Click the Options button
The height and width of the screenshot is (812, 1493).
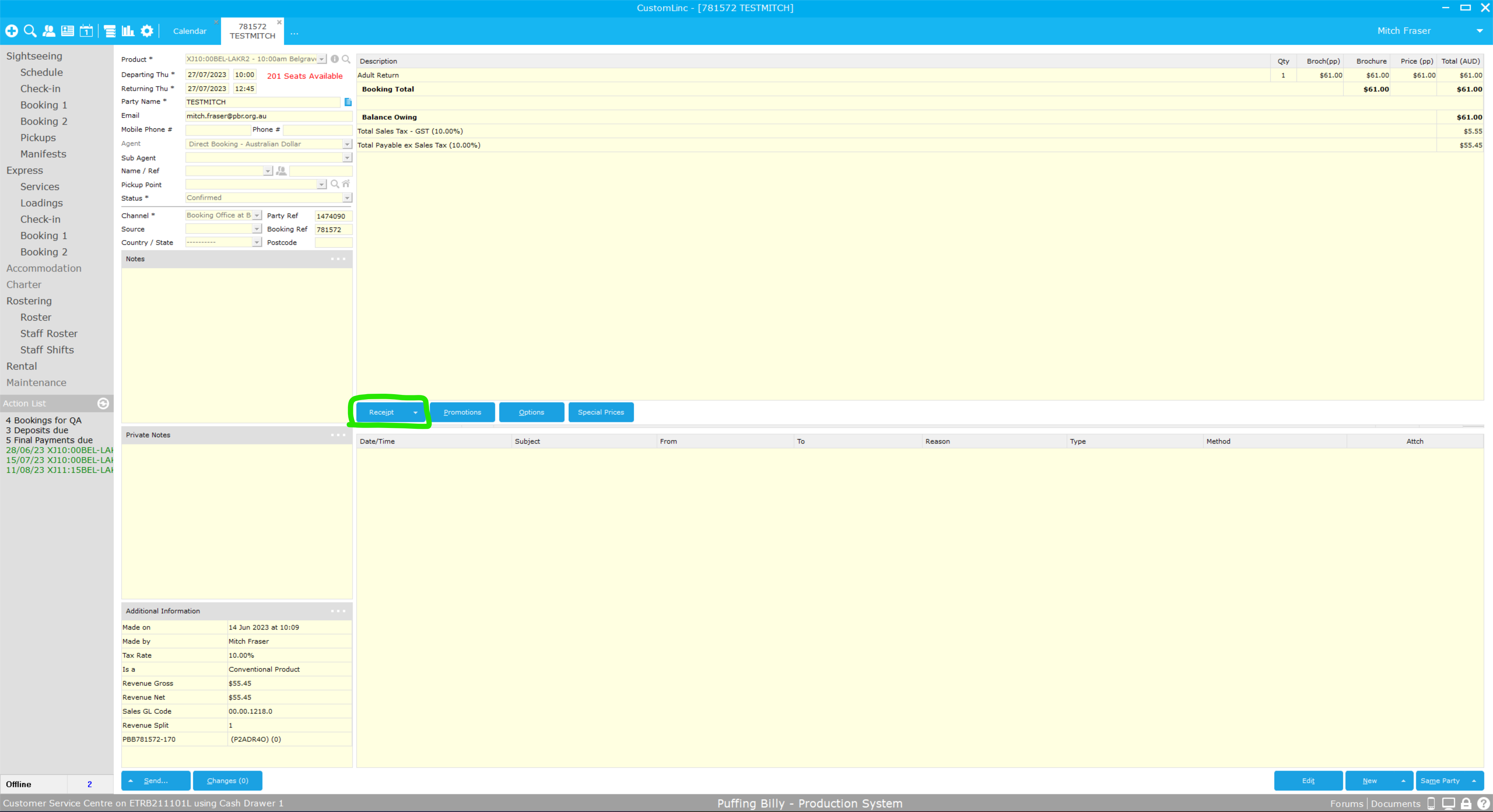tap(531, 413)
